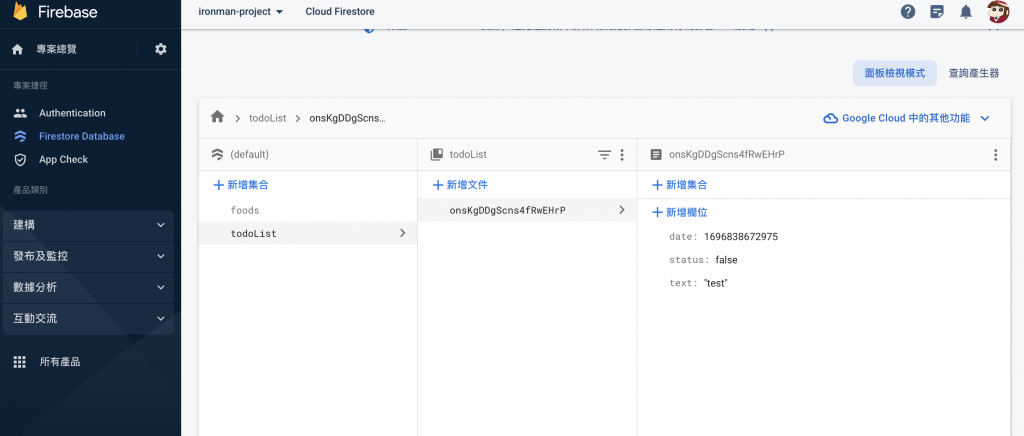Expand the 建構 sidebar category
The height and width of the screenshot is (436, 1024).
pos(87,225)
